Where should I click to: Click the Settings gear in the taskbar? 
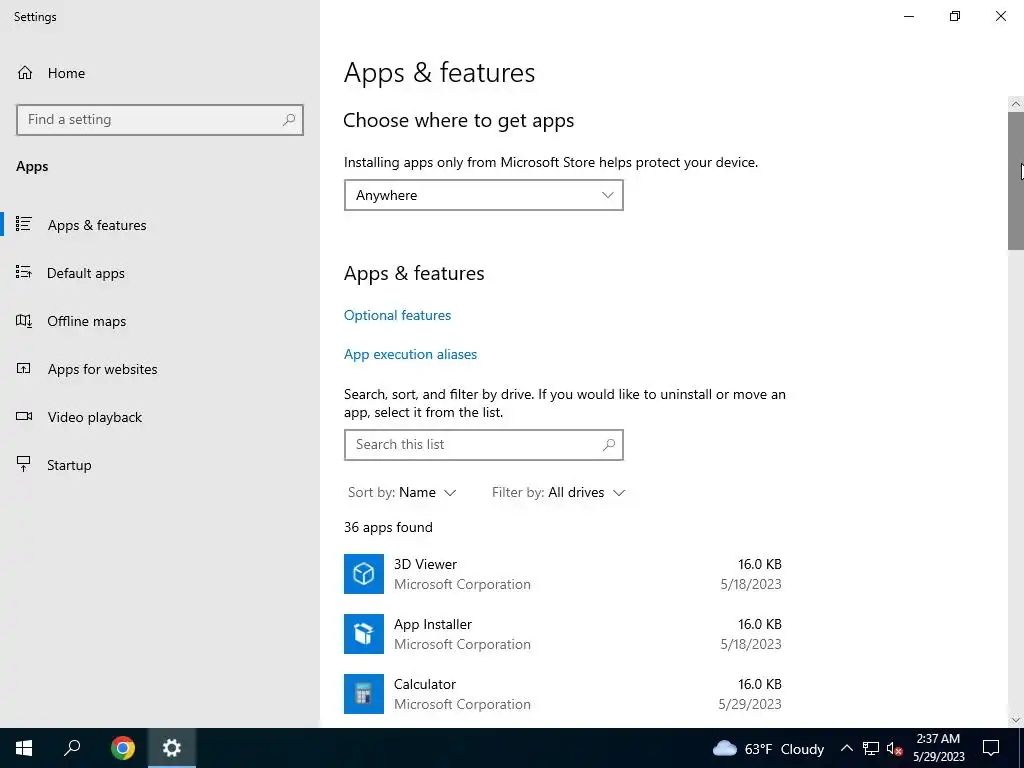(x=172, y=748)
